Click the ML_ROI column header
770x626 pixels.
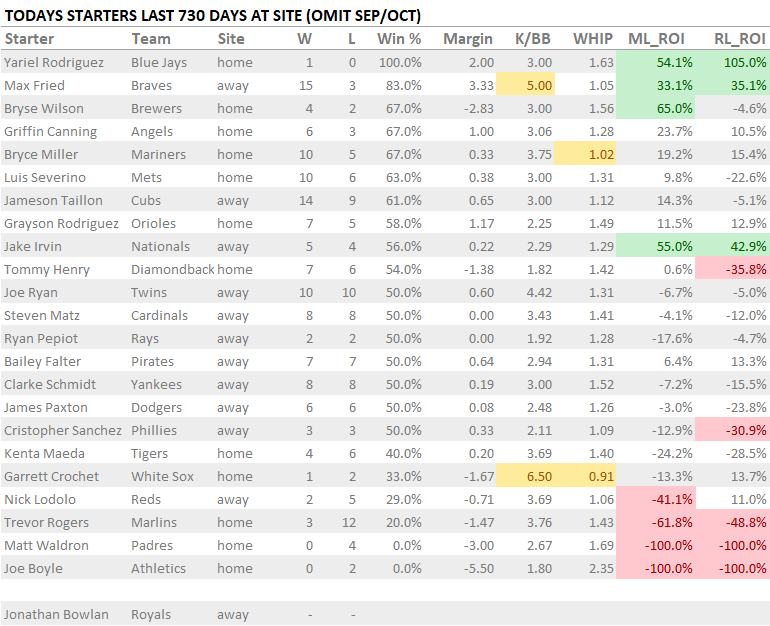pyautogui.click(x=660, y=39)
